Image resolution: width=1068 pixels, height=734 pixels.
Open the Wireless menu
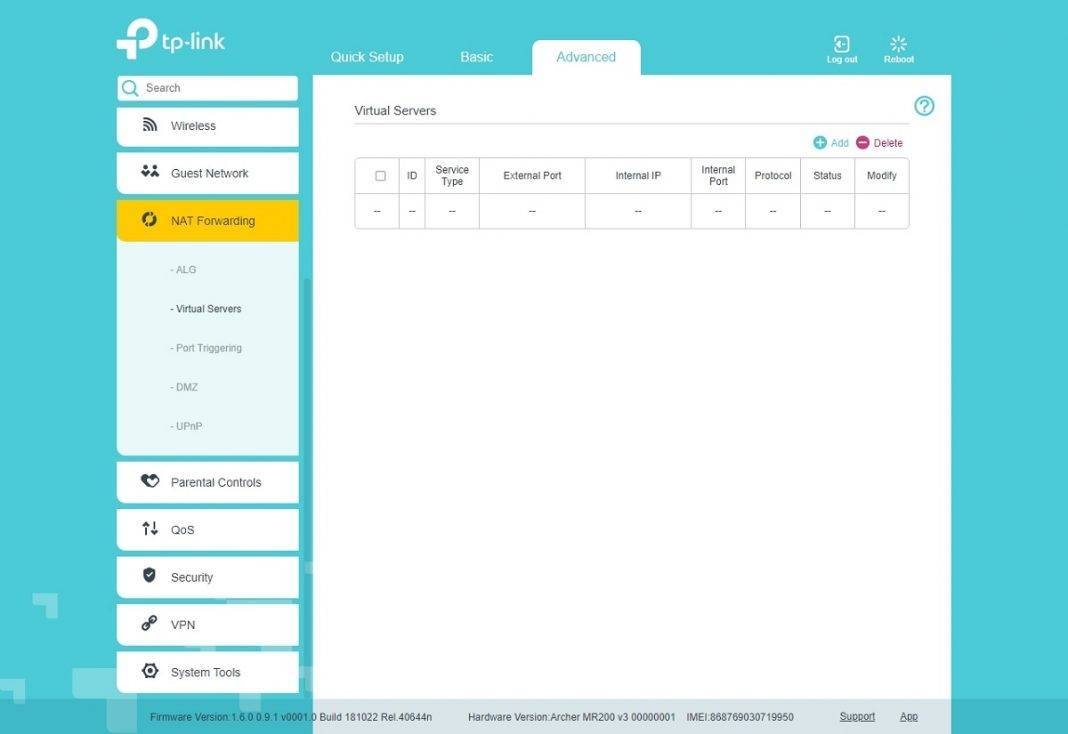tap(208, 126)
